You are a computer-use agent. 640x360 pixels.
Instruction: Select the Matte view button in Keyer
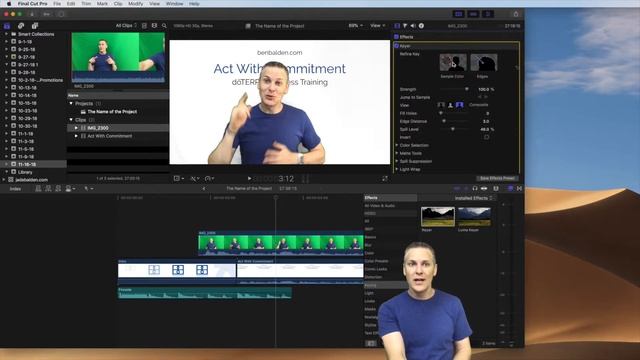point(450,105)
